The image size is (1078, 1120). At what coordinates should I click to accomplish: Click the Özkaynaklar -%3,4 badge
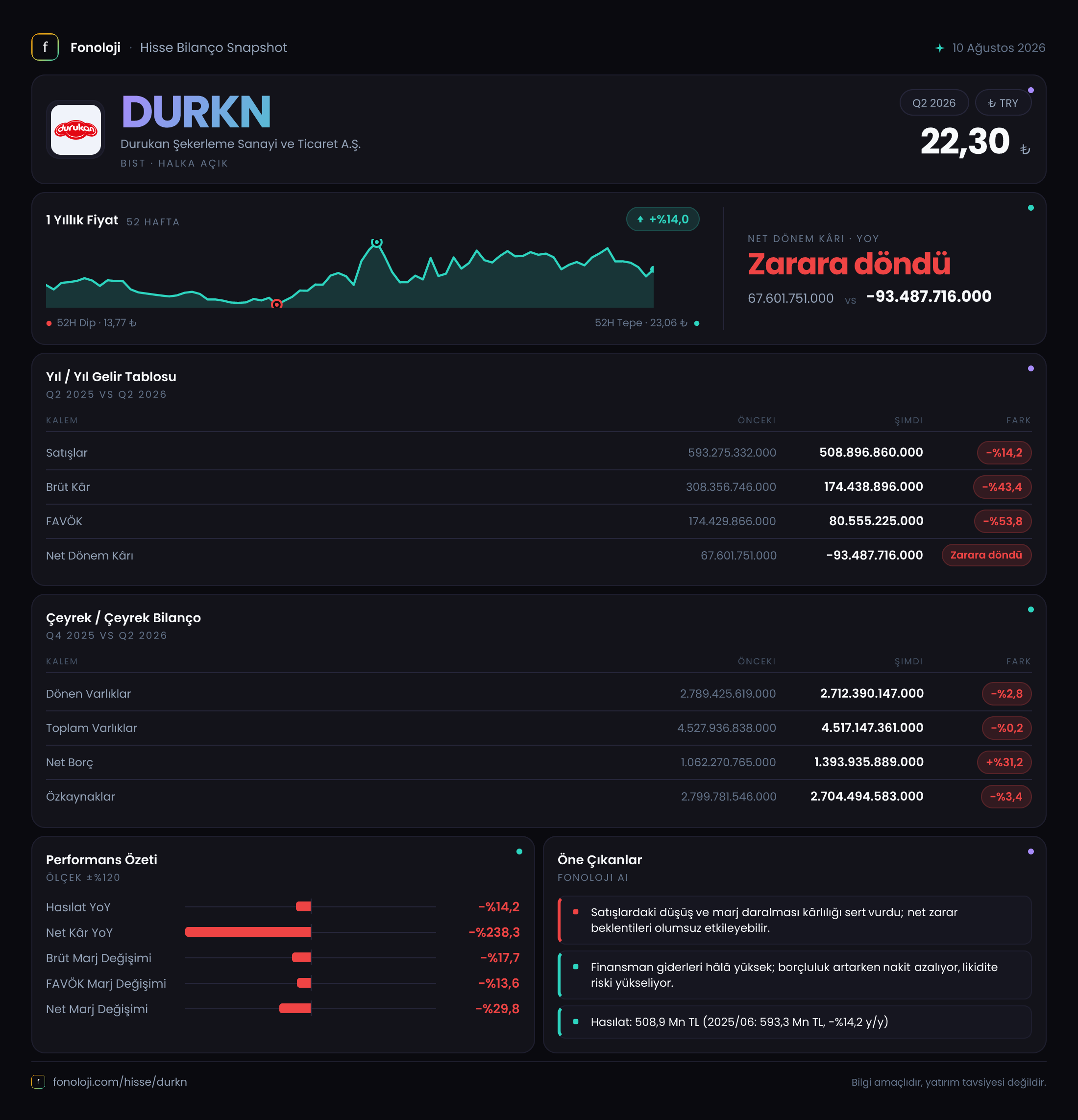click(x=1006, y=797)
